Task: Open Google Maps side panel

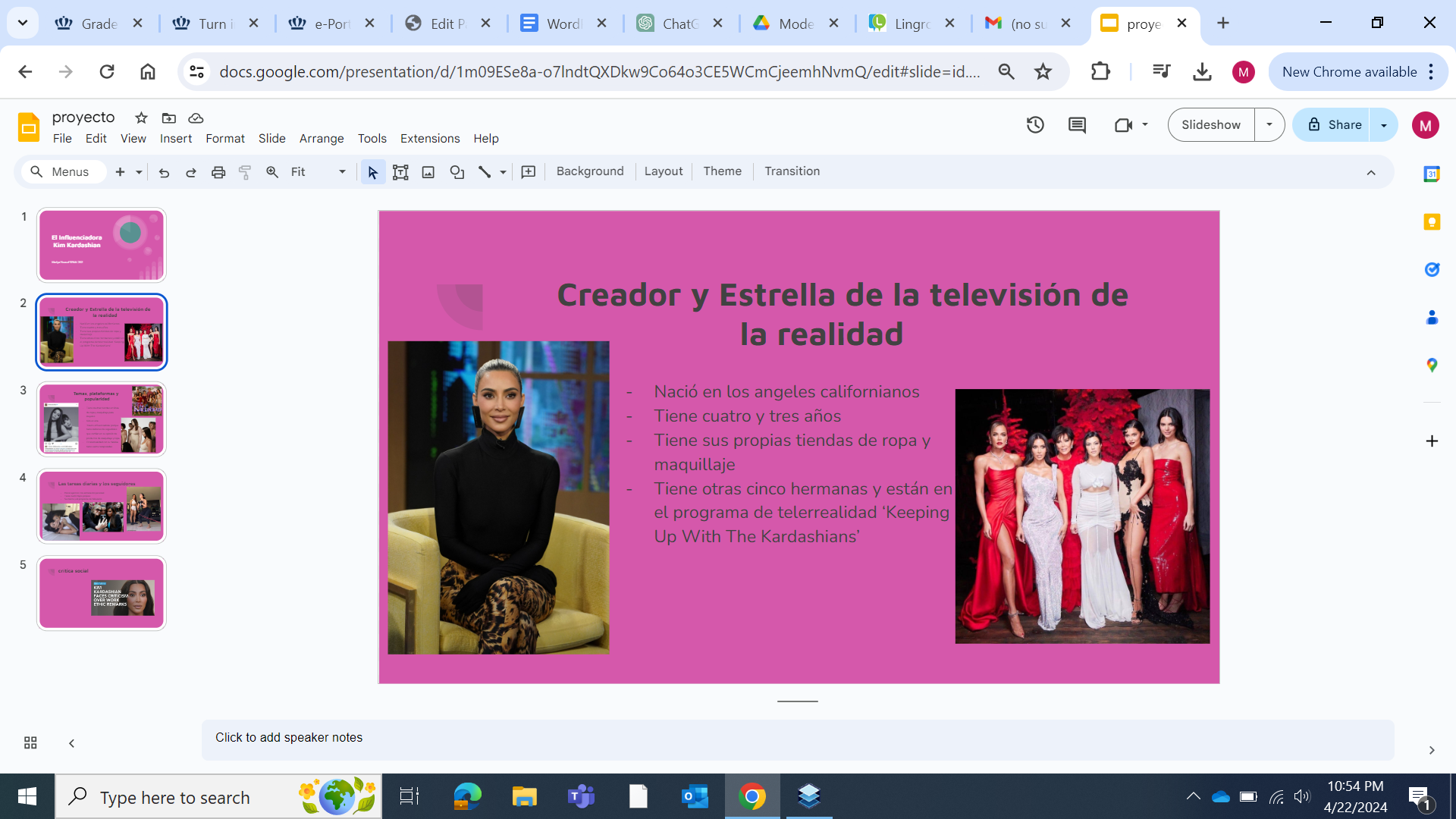Action: coord(1432,365)
